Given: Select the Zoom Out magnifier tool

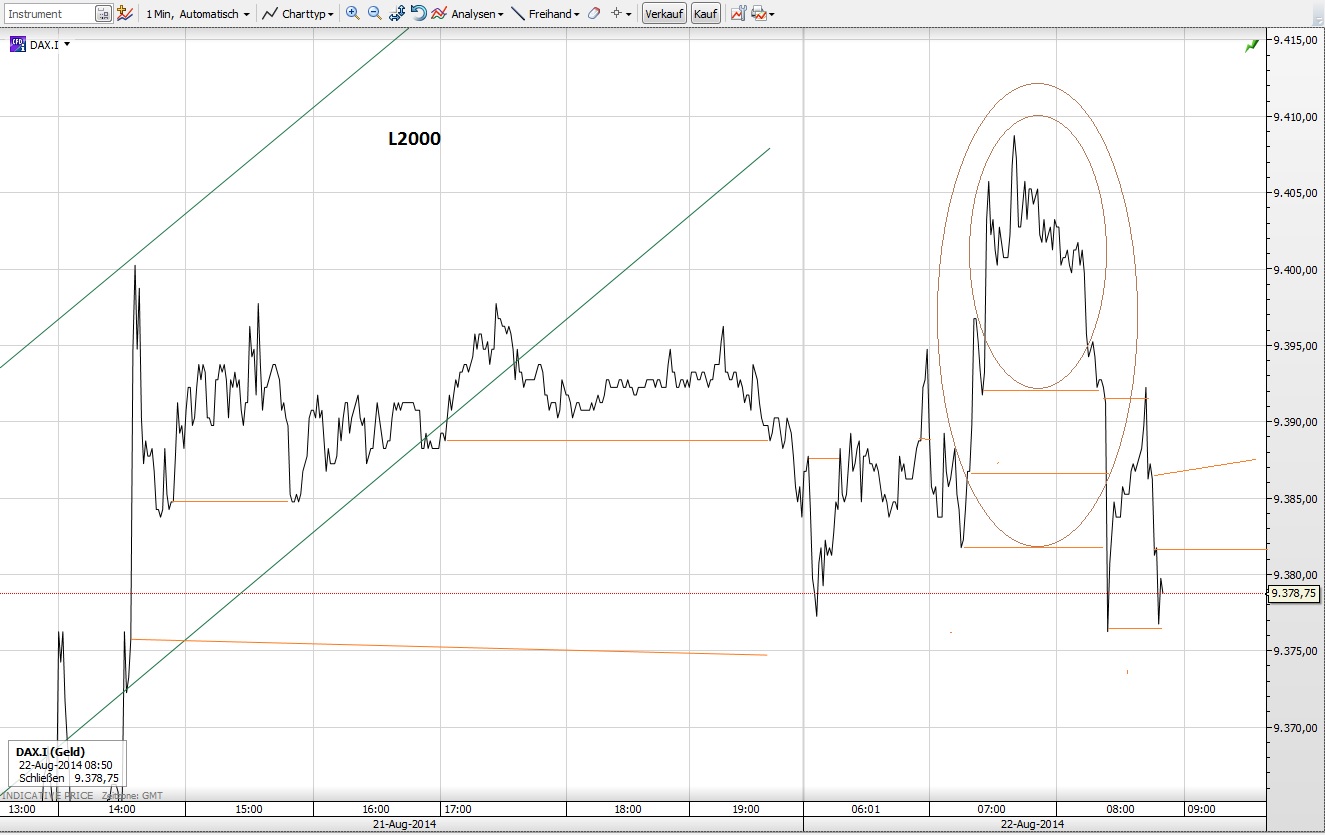Looking at the screenshot, I should pos(373,13).
